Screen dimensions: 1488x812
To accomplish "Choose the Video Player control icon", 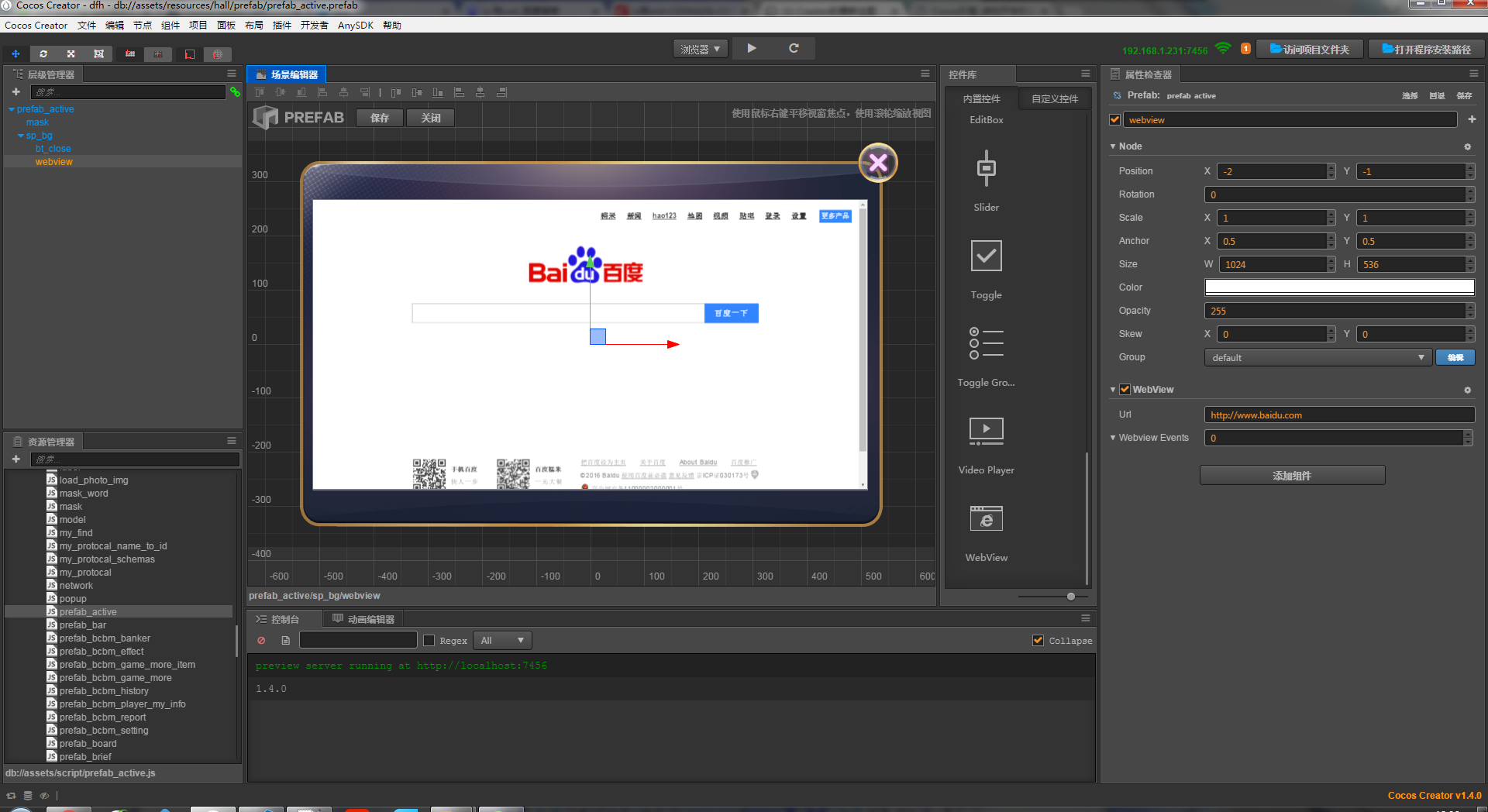I will 986,431.
